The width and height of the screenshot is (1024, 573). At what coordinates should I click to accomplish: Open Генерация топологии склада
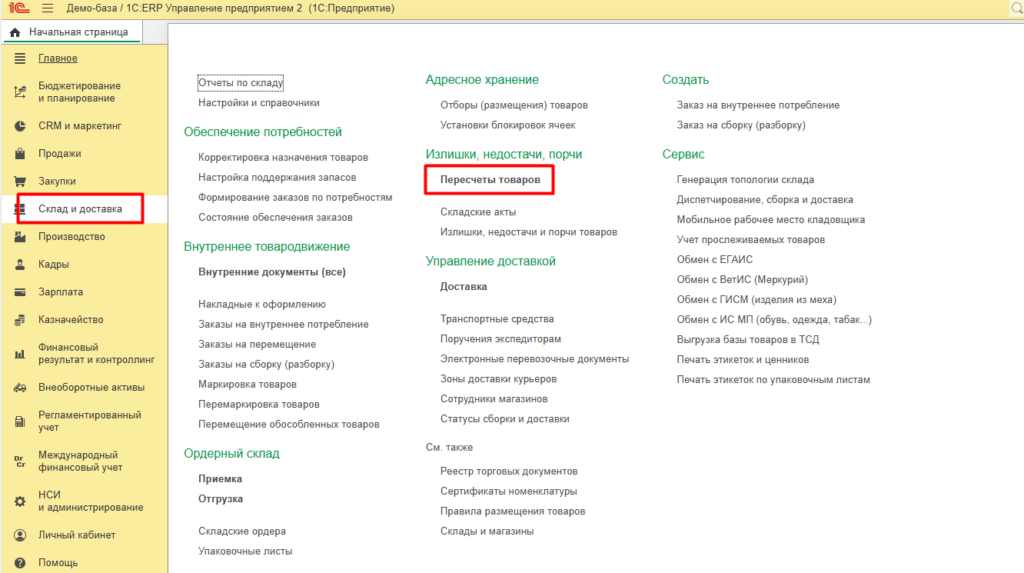(745, 180)
